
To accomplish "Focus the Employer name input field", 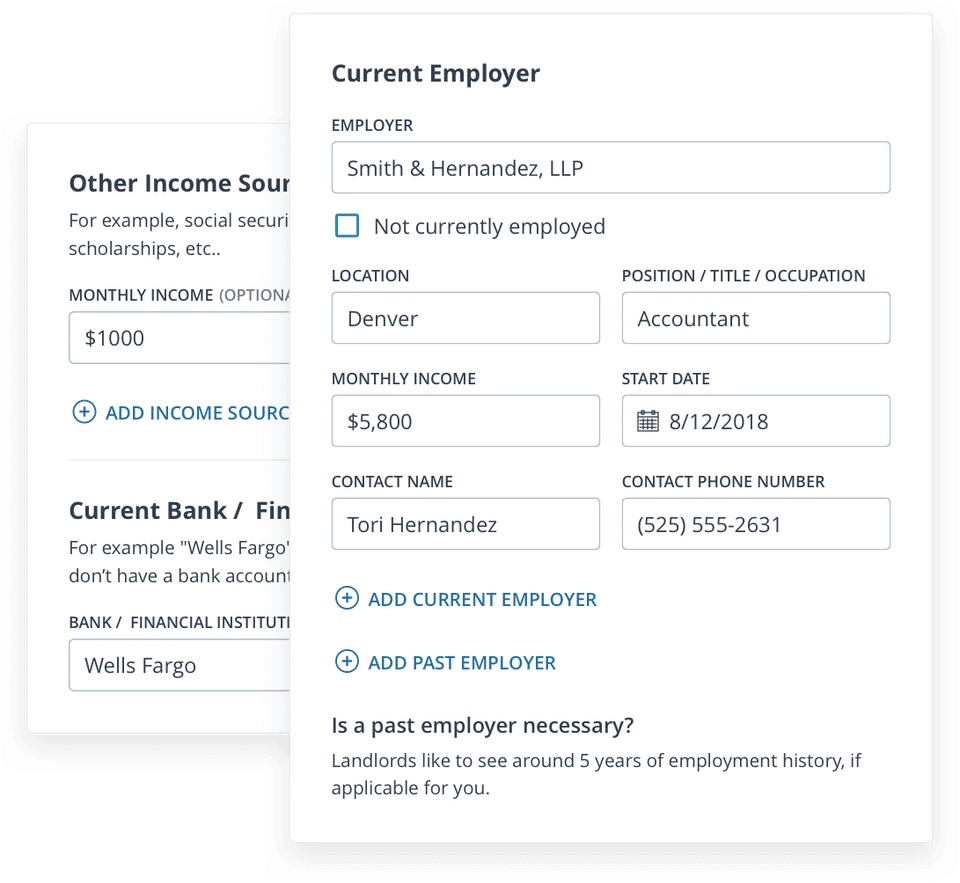I will pos(610,168).
